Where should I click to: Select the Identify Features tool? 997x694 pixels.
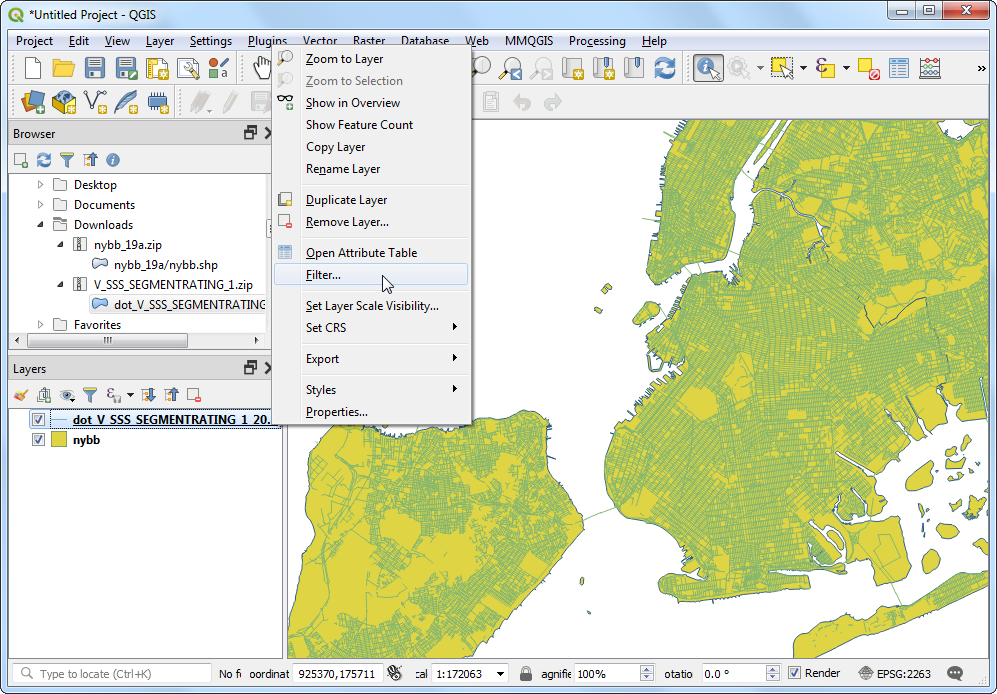point(708,68)
